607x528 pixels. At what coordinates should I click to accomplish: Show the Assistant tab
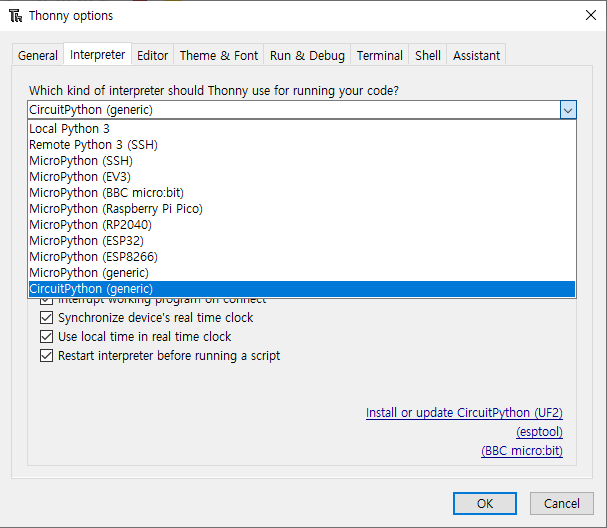tap(477, 55)
